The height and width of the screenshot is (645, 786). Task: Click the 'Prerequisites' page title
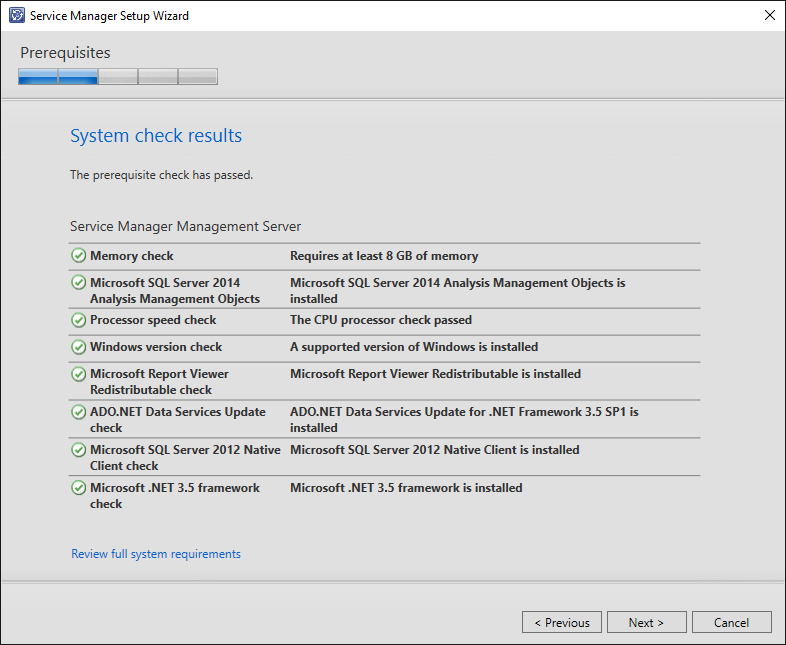[65, 53]
